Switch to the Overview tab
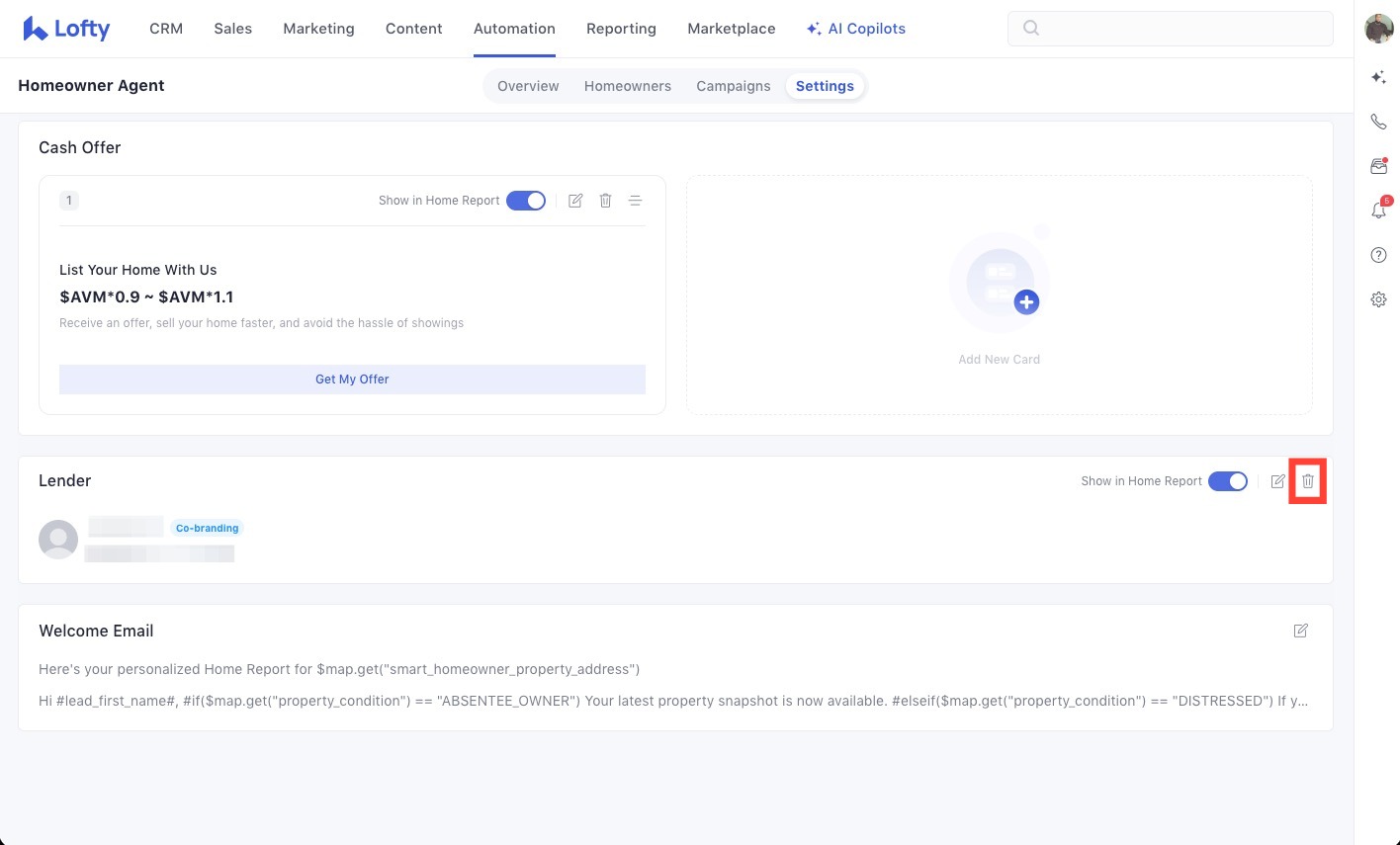 [x=528, y=86]
